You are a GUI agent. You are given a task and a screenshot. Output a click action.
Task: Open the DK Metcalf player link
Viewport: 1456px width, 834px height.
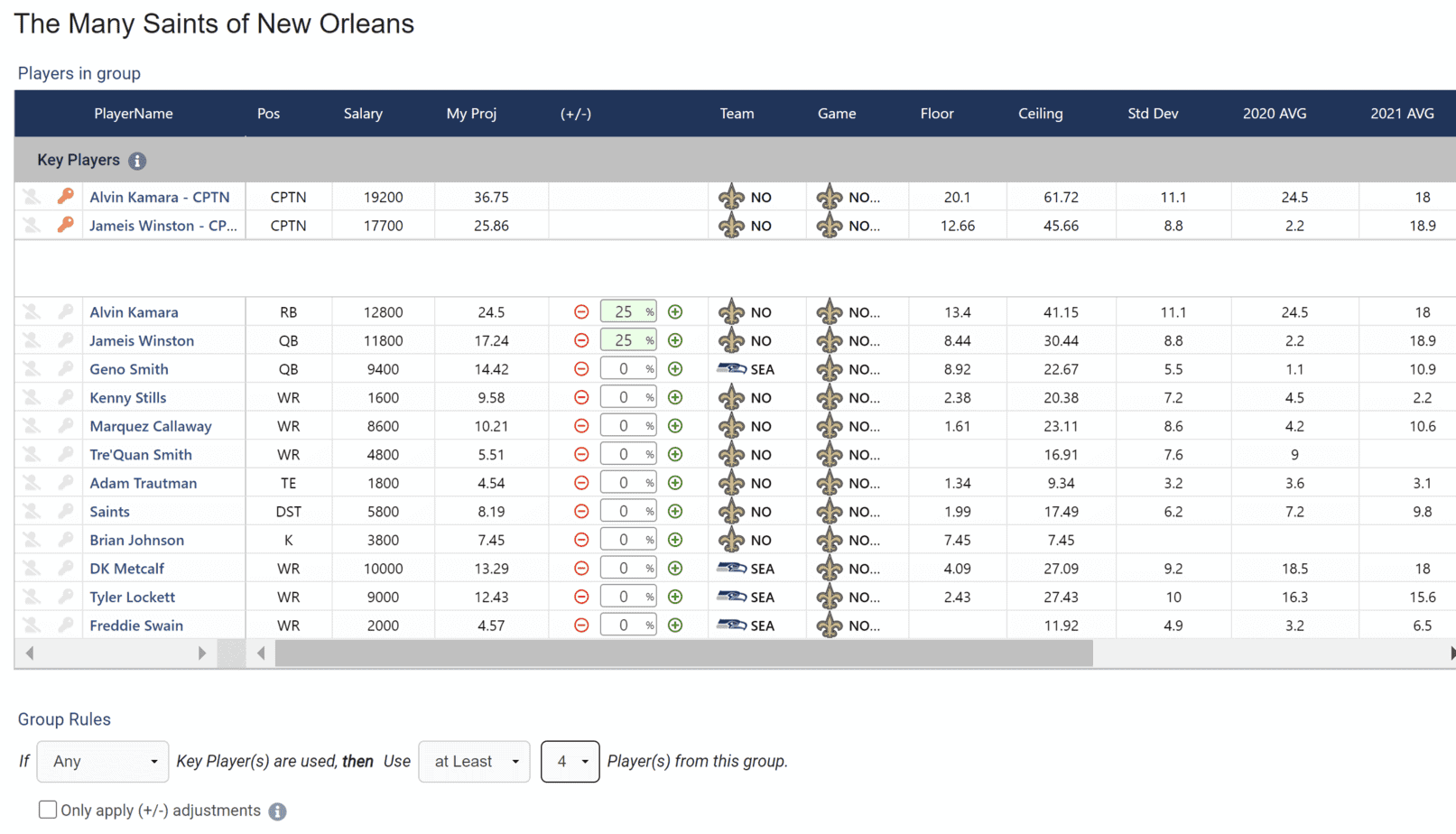(125, 568)
